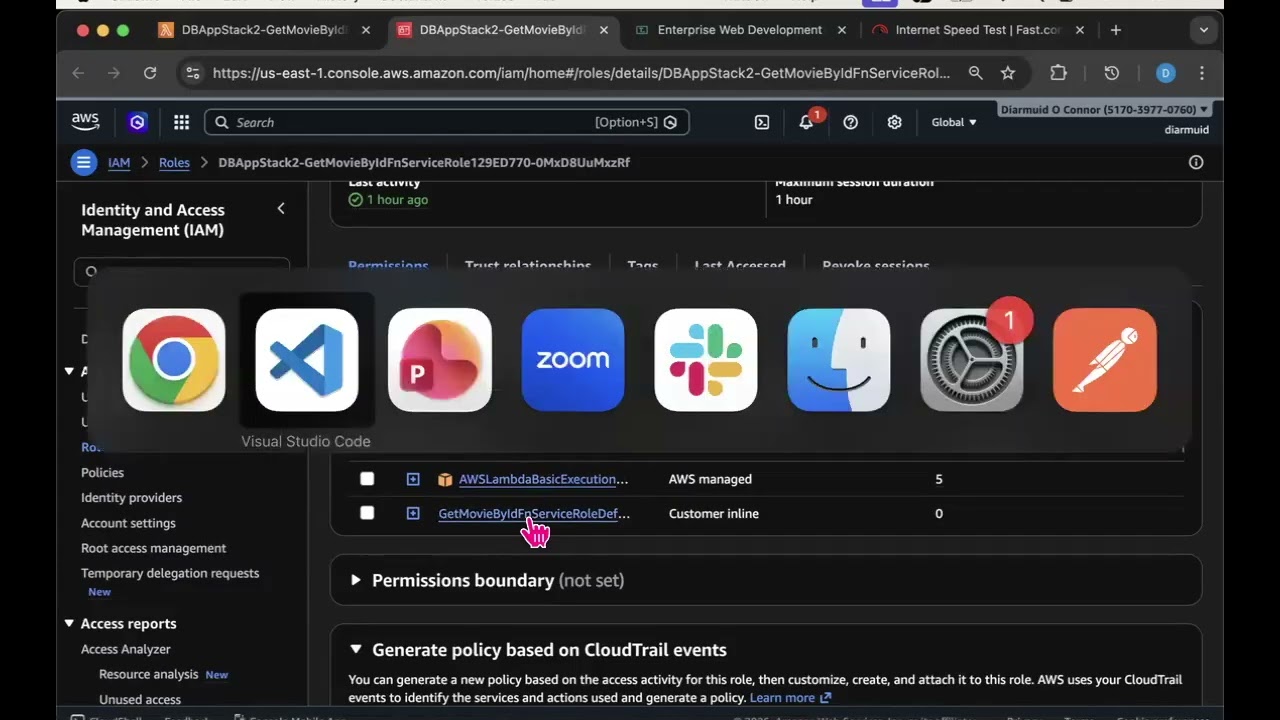
Task: Switch to Google Chrome in app switcher
Action: click(174, 360)
